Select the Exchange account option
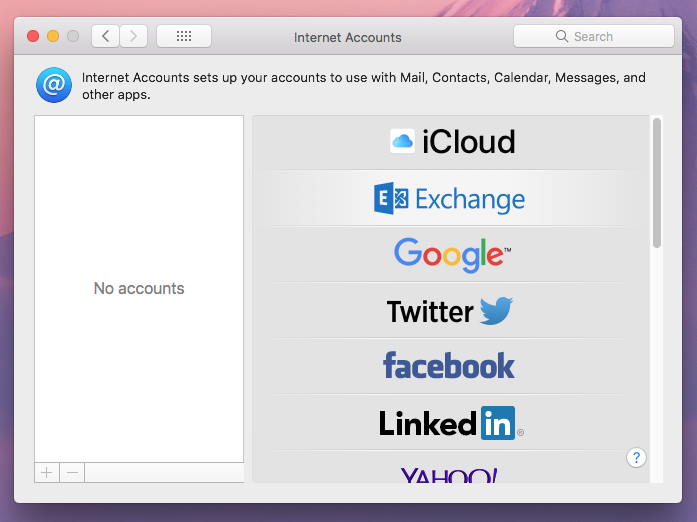697x522 pixels. [451, 198]
